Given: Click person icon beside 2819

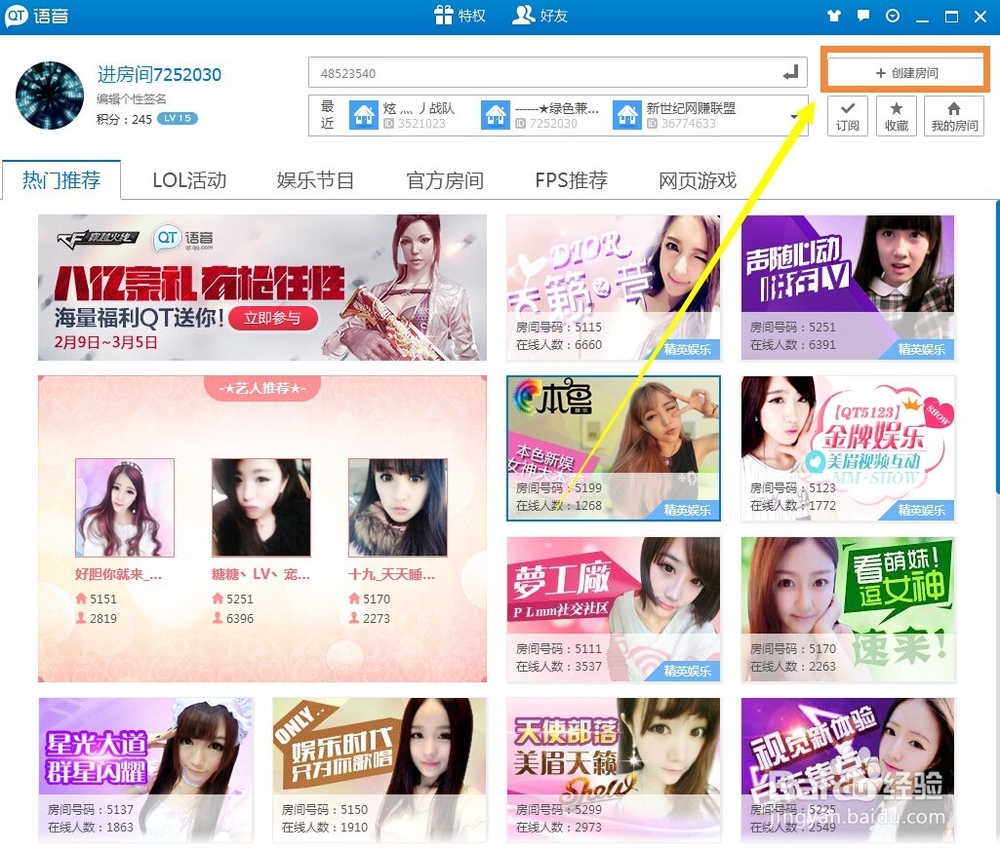Looking at the screenshot, I should (x=81, y=618).
